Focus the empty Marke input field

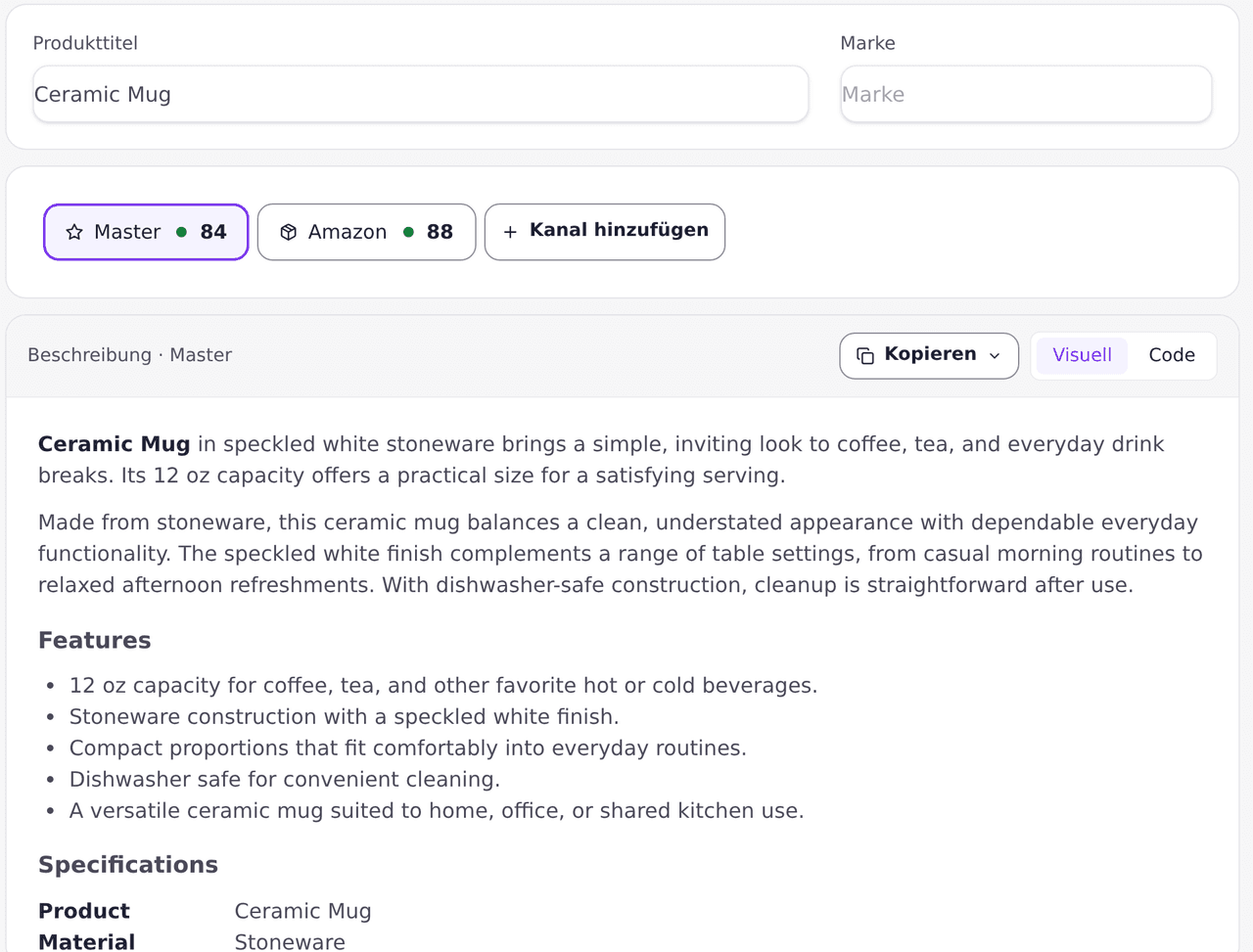1026,94
